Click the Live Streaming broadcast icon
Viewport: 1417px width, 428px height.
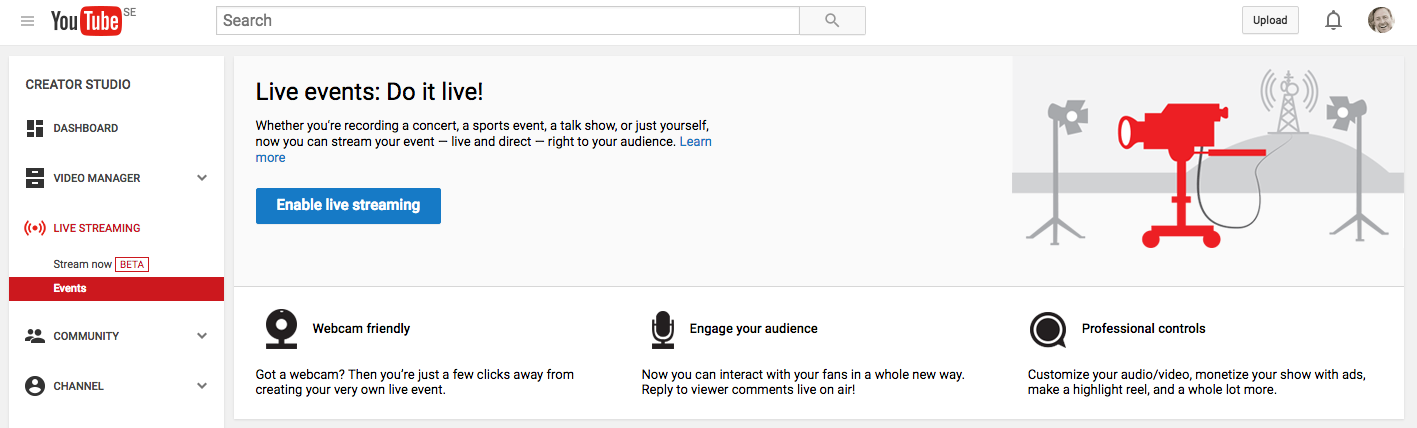35,228
